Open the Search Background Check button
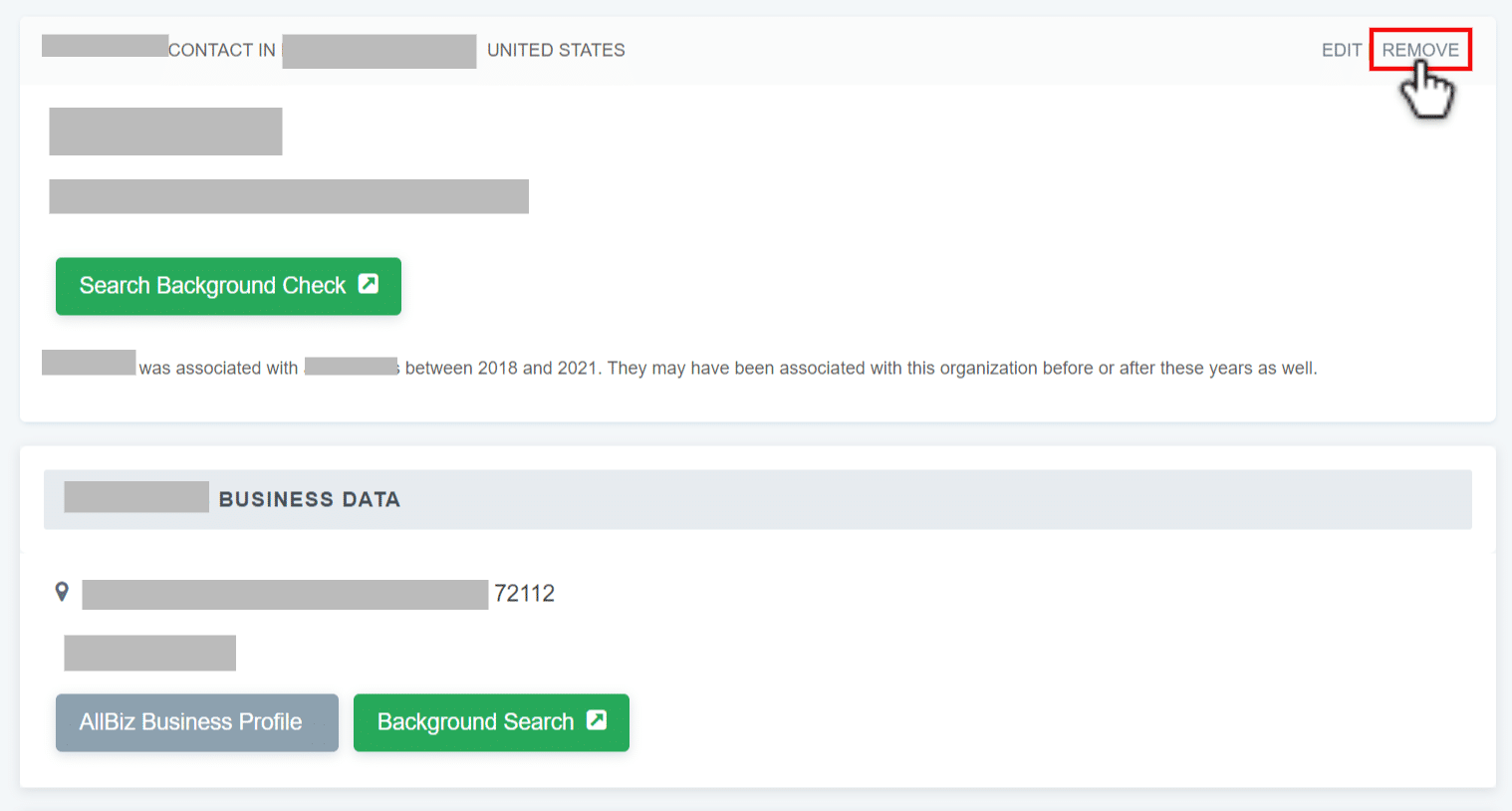The width and height of the screenshot is (1512, 811). [x=228, y=286]
